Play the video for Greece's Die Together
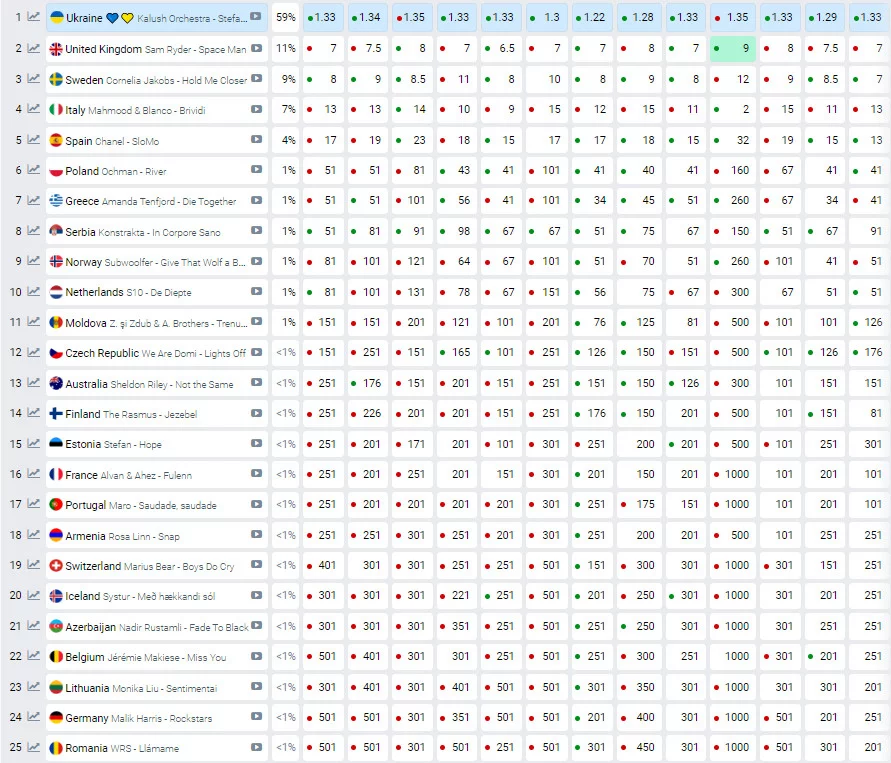891x763 pixels. [256, 200]
